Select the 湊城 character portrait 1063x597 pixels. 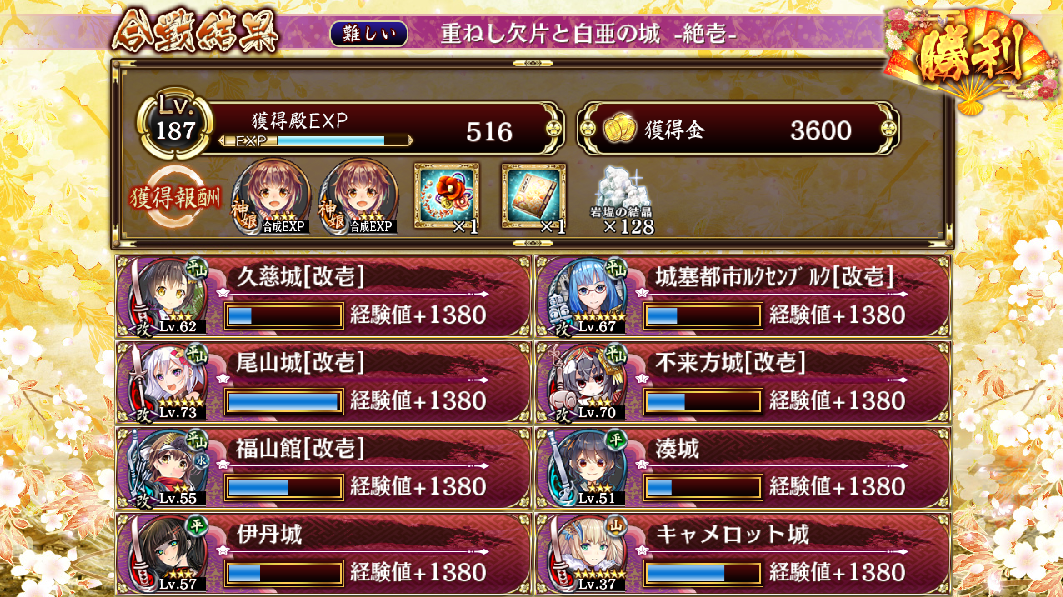pos(587,469)
